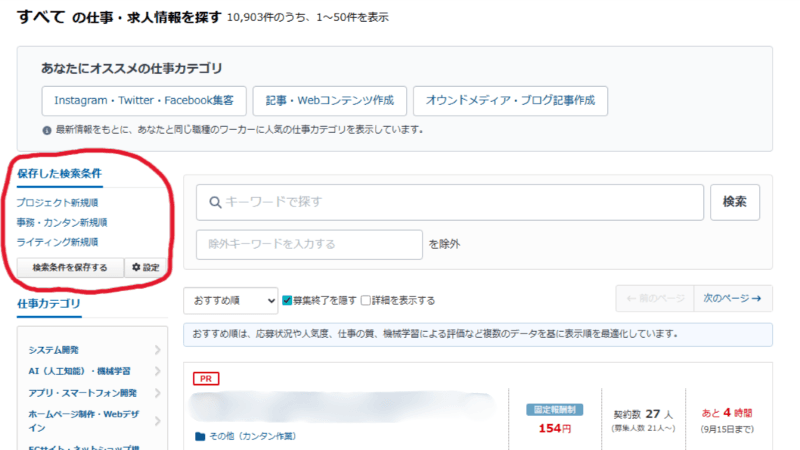Click the disabled 前のページ button
Viewport: 800px width, 450px height.
[655, 298]
